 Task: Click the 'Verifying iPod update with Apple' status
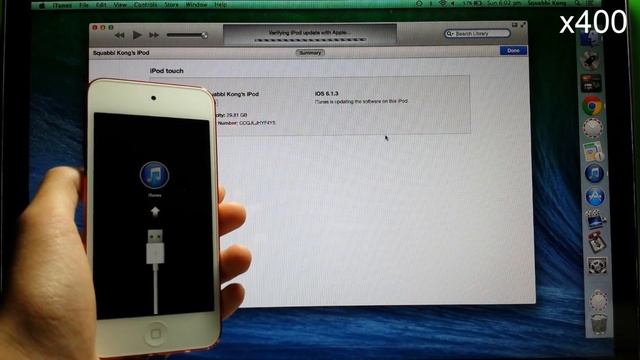tap(309, 32)
